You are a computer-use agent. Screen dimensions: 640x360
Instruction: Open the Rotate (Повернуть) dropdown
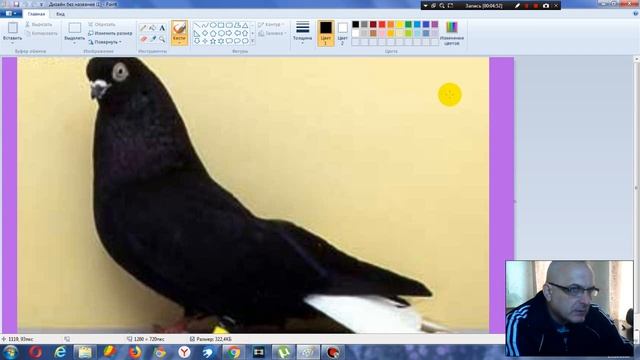[105, 42]
